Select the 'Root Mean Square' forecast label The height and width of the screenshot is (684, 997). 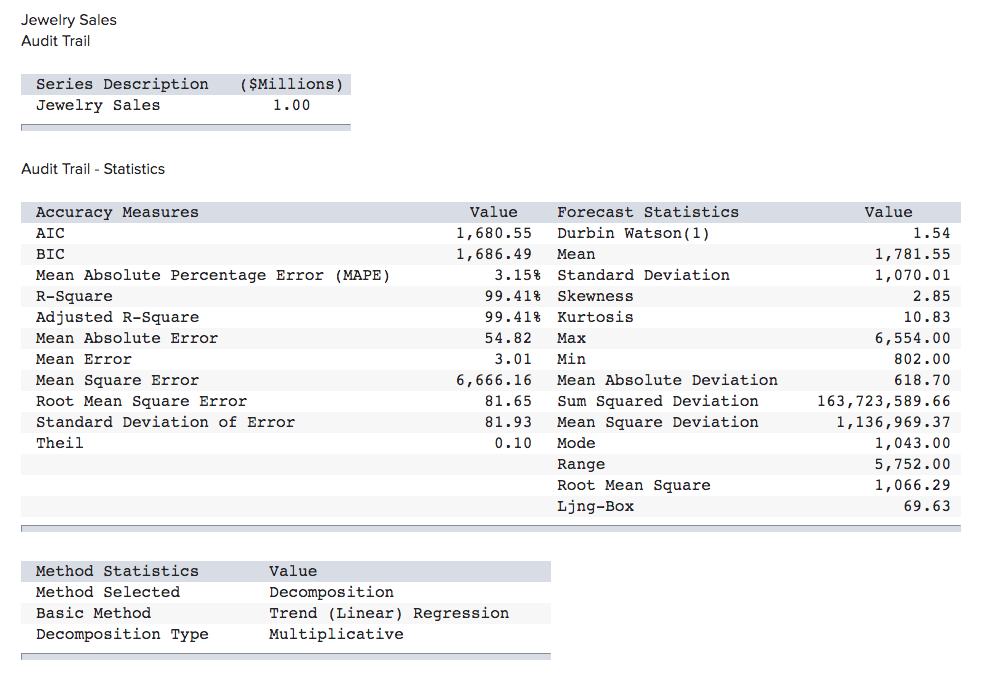point(633,484)
